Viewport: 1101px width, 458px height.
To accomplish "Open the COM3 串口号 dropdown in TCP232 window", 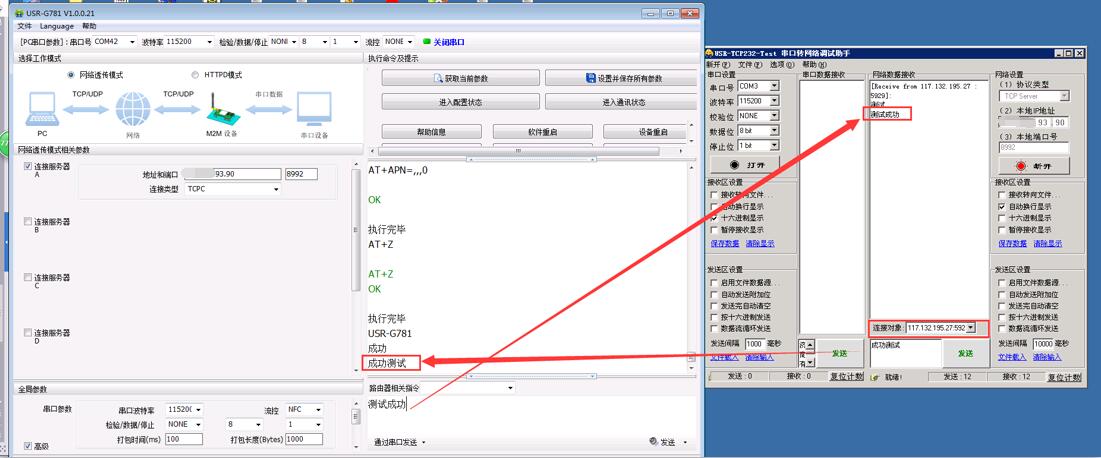I will pos(774,86).
